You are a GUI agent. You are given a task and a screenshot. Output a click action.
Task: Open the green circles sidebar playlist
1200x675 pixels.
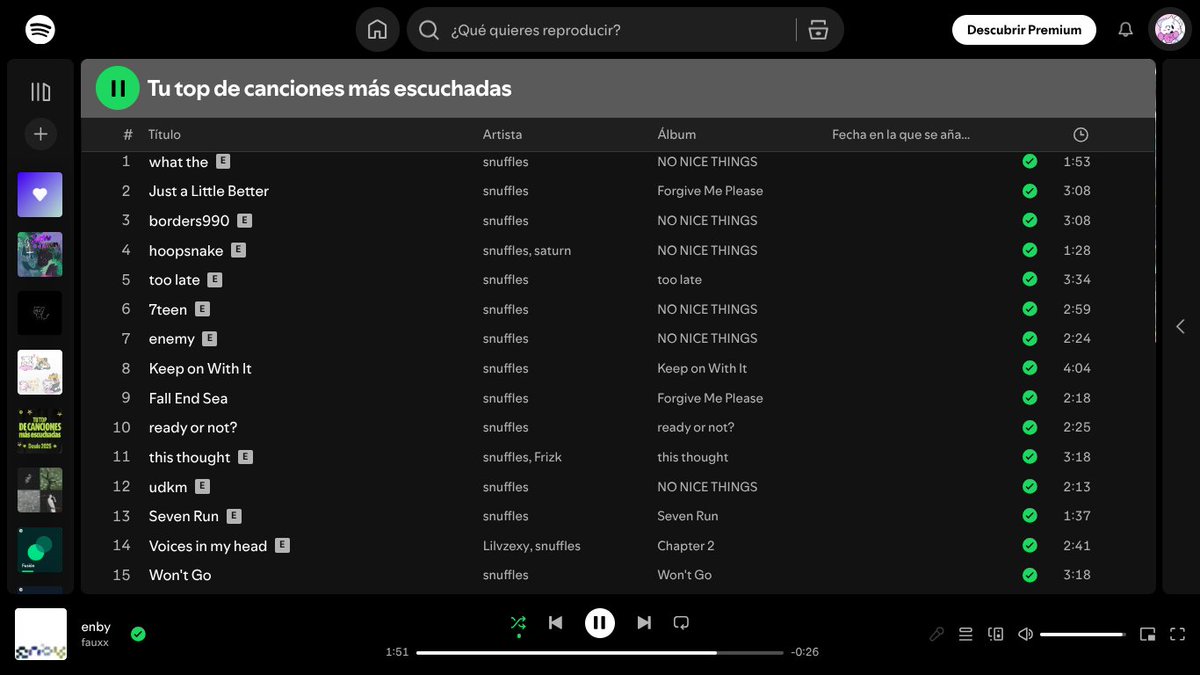pyautogui.click(x=40, y=549)
